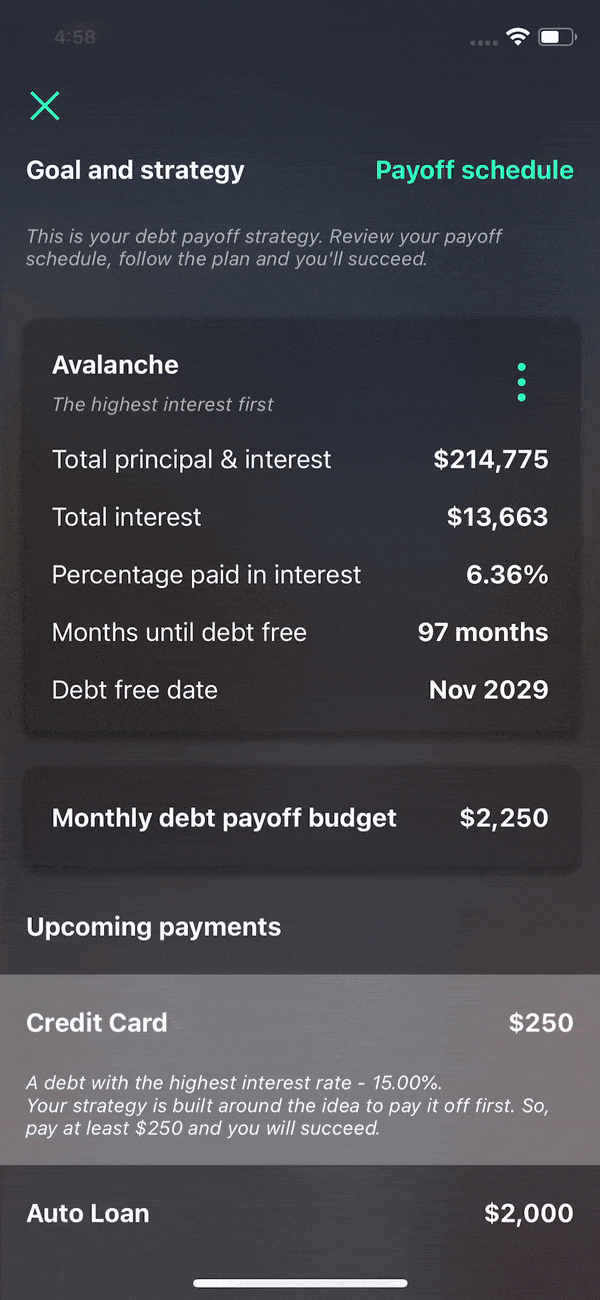The width and height of the screenshot is (600, 1300).
Task: Tap the Percentage paid in interest row
Action: [x=300, y=575]
